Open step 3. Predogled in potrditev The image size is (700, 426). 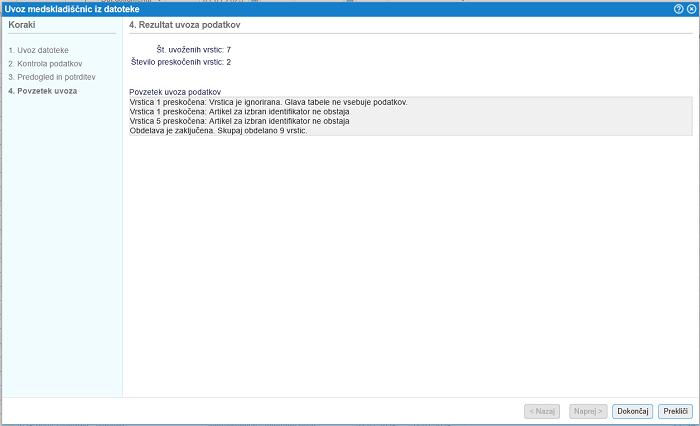[x=51, y=77]
